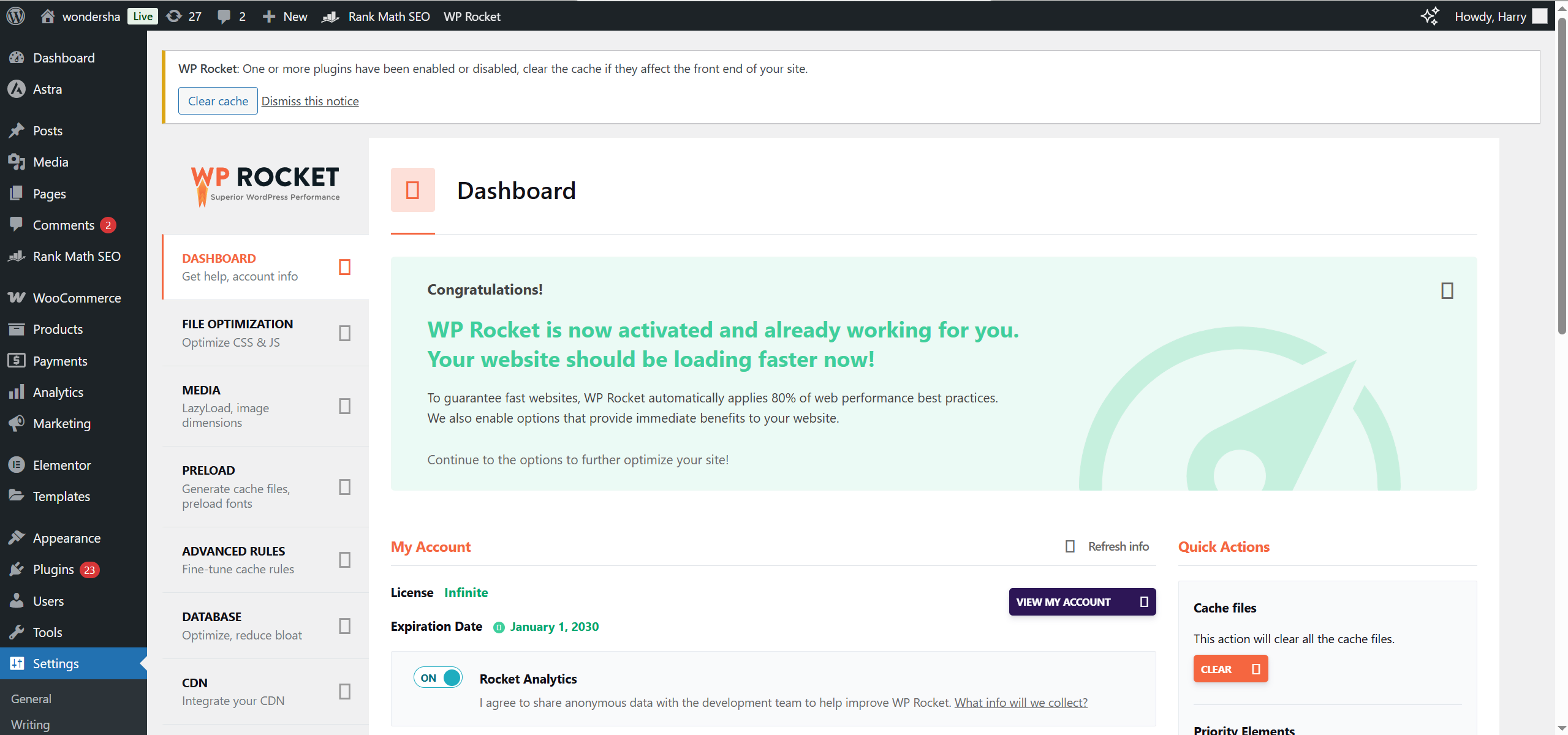Click the Dismiss this notice link
Viewport: 1568px width, 735px height.
point(310,101)
